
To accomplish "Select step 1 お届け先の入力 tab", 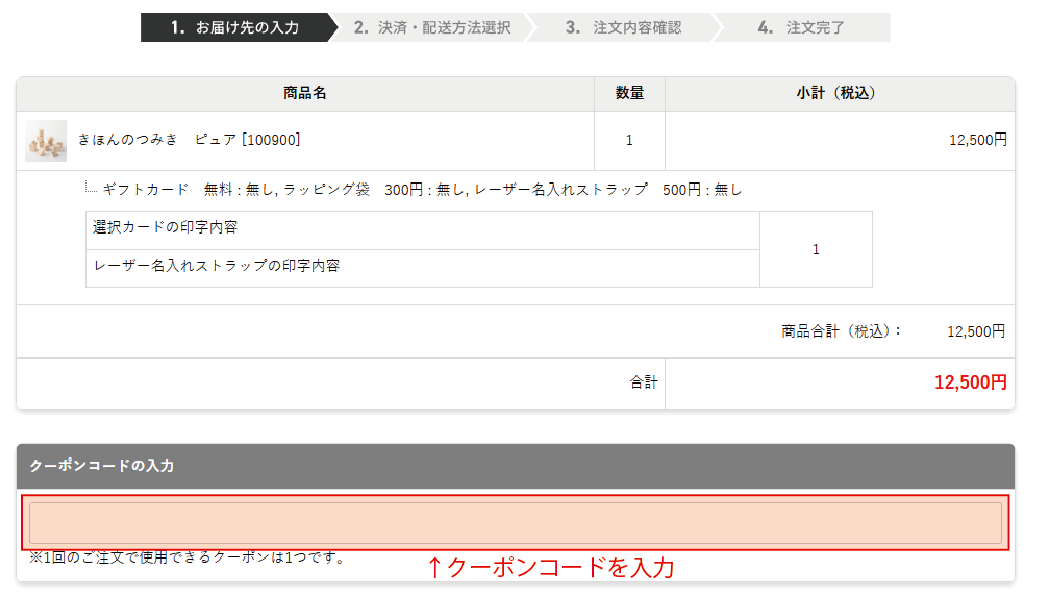I will [235, 28].
